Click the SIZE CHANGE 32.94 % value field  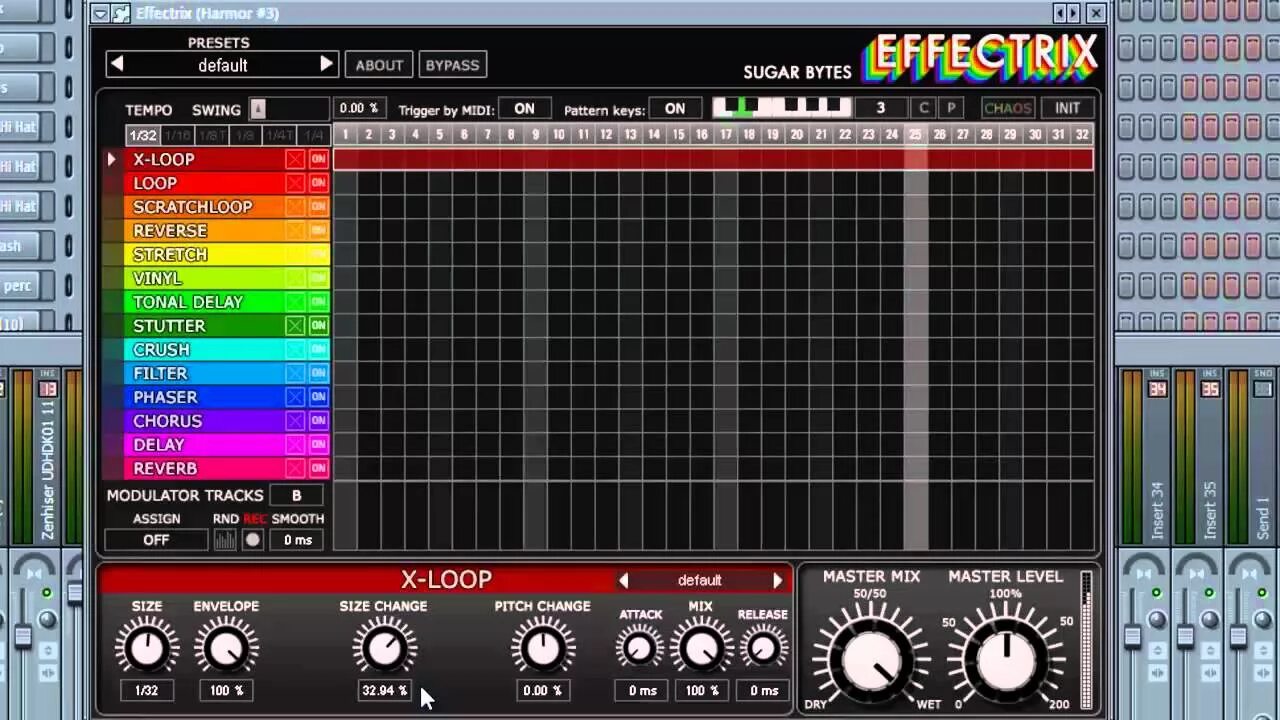(x=385, y=690)
